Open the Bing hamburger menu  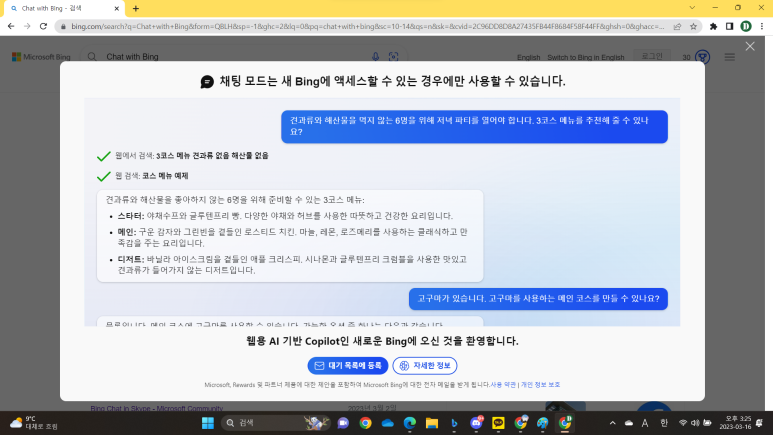(x=730, y=57)
